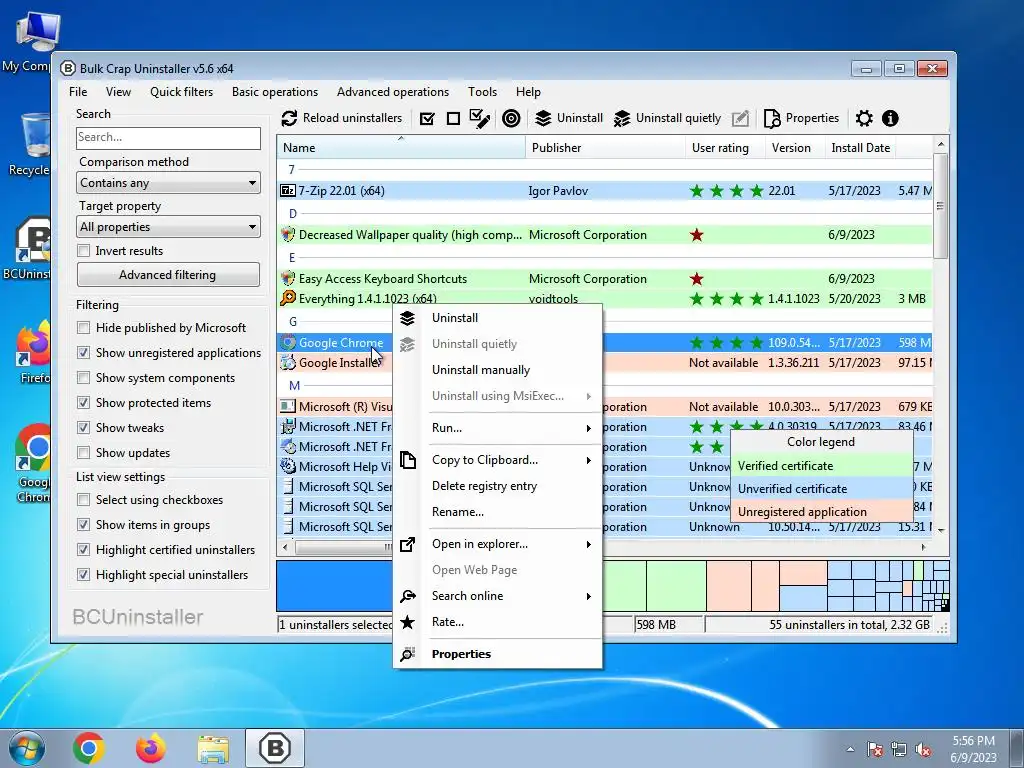
Task: Choose Uninstall manually in context menu
Action: pyautogui.click(x=497, y=370)
